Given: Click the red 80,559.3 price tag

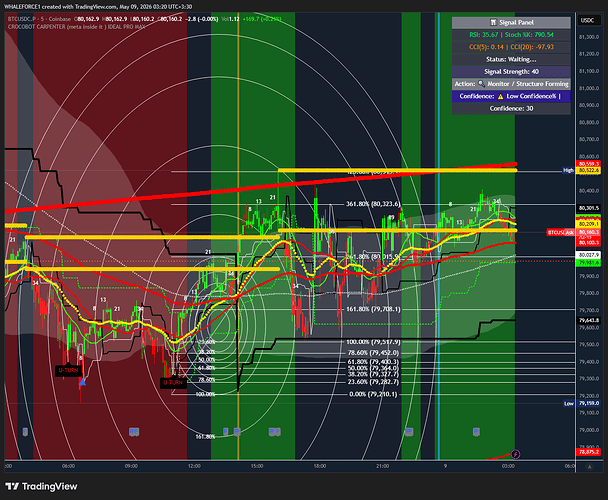Looking at the screenshot, I should click(x=589, y=164).
